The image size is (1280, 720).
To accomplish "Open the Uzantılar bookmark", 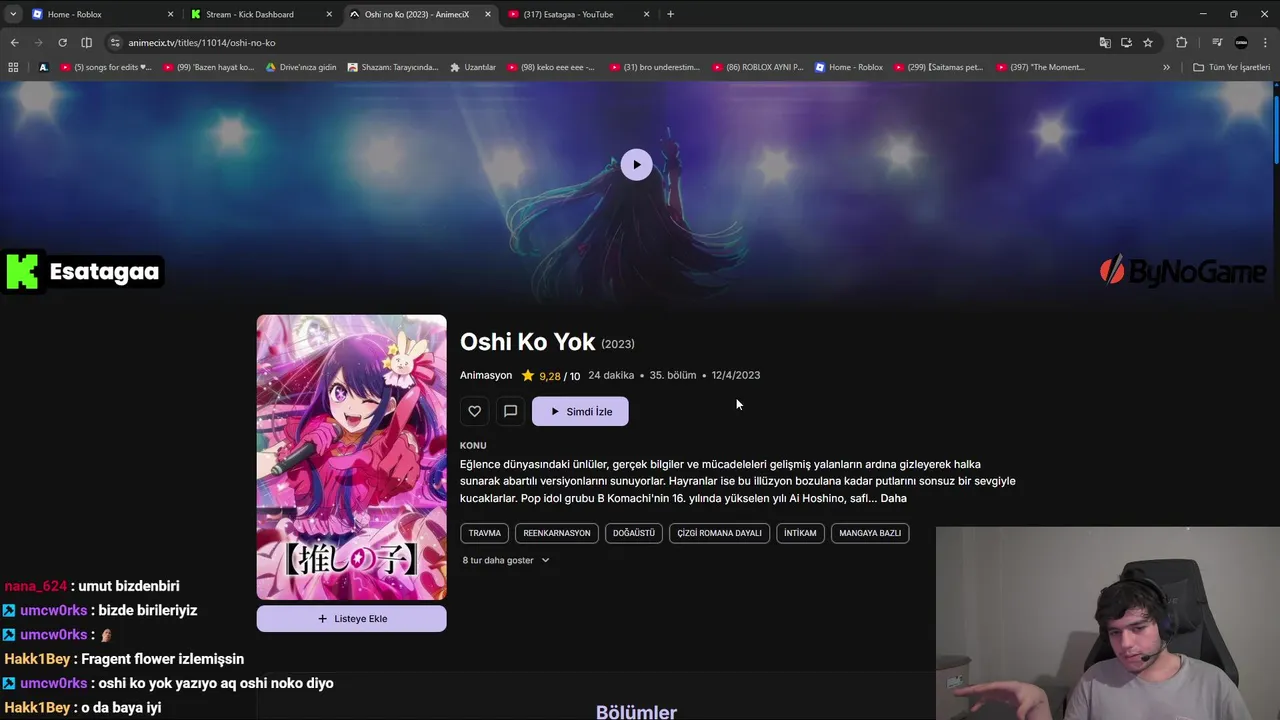I will tap(473, 67).
